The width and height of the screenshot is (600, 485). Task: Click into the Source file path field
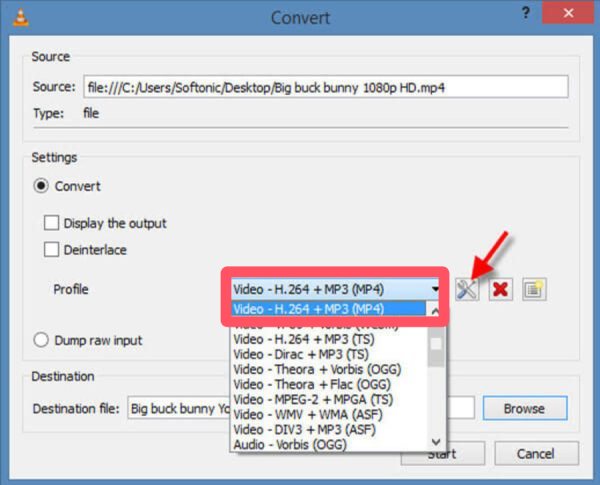coord(325,87)
